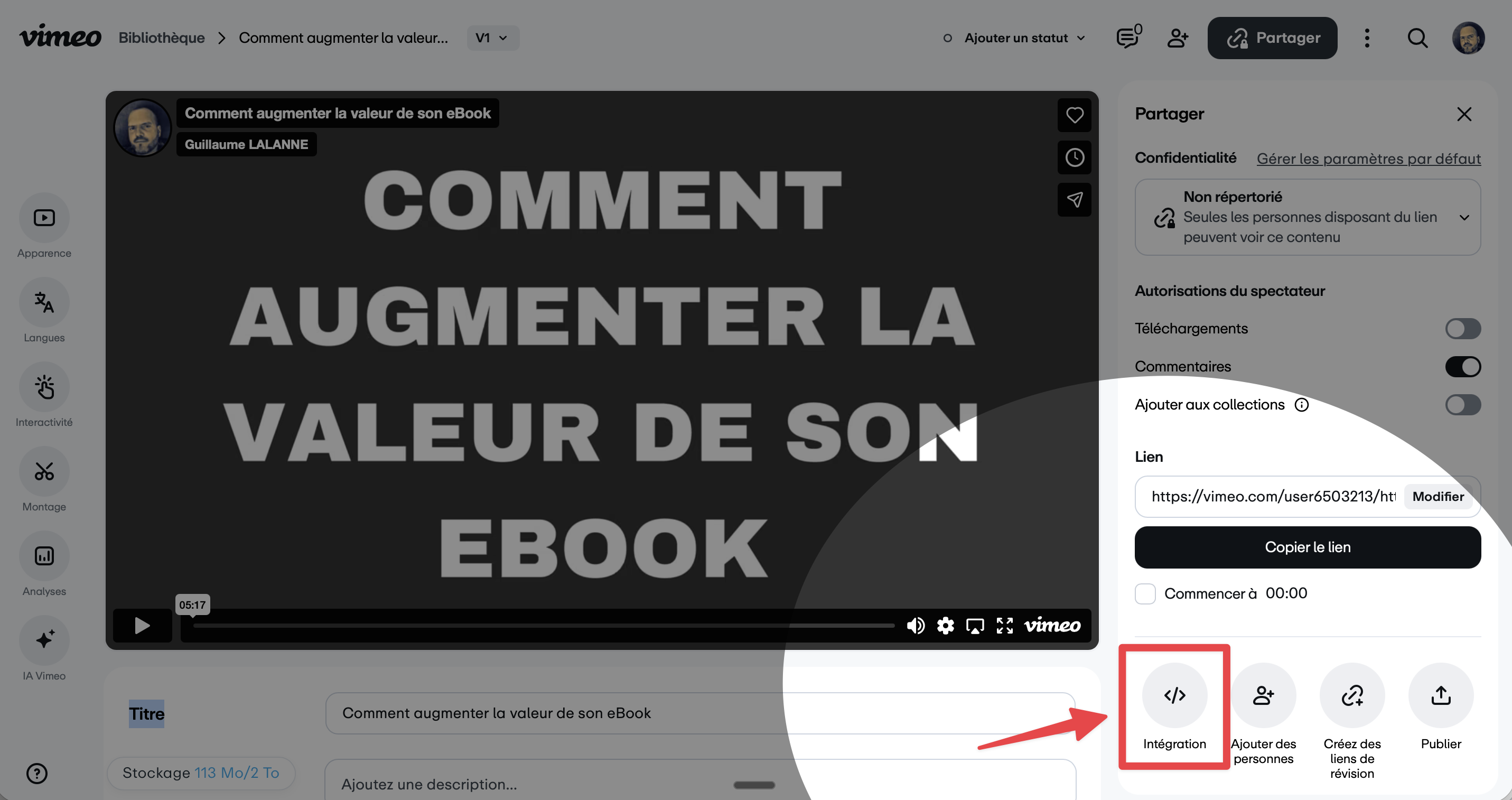Open Gérer les paramètres par défaut link
Image resolution: width=1512 pixels, height=800 pixels.
click(x=1368, y=159)
